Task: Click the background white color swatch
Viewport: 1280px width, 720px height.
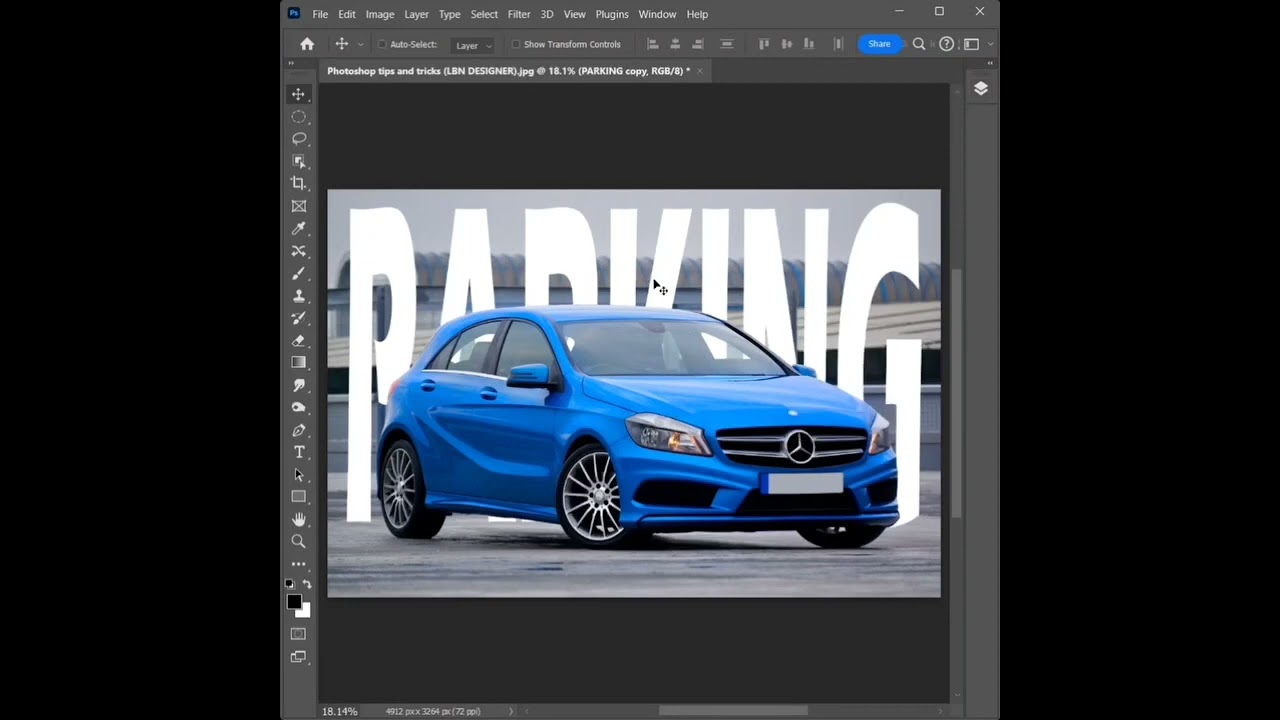Action: pos(306,611)
